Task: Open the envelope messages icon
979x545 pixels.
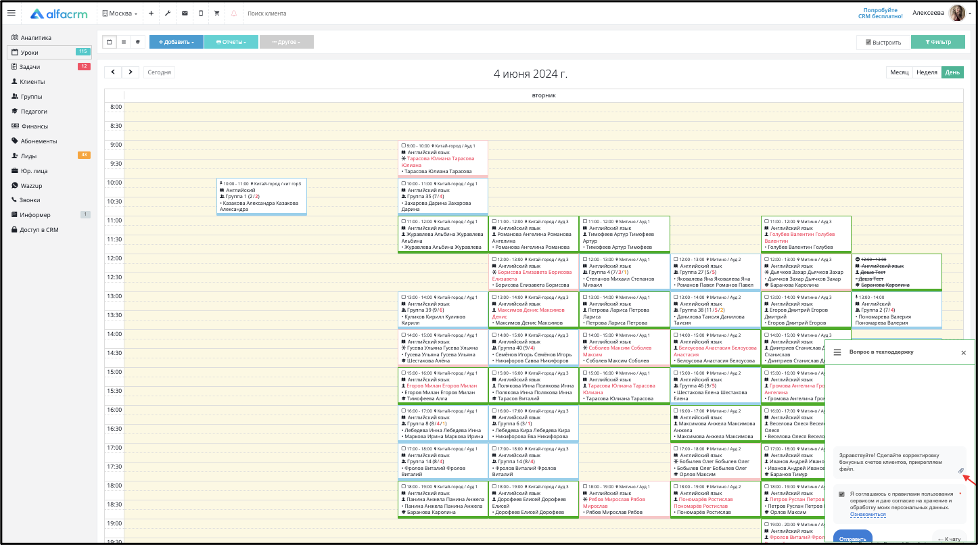Action: (185, 13)
